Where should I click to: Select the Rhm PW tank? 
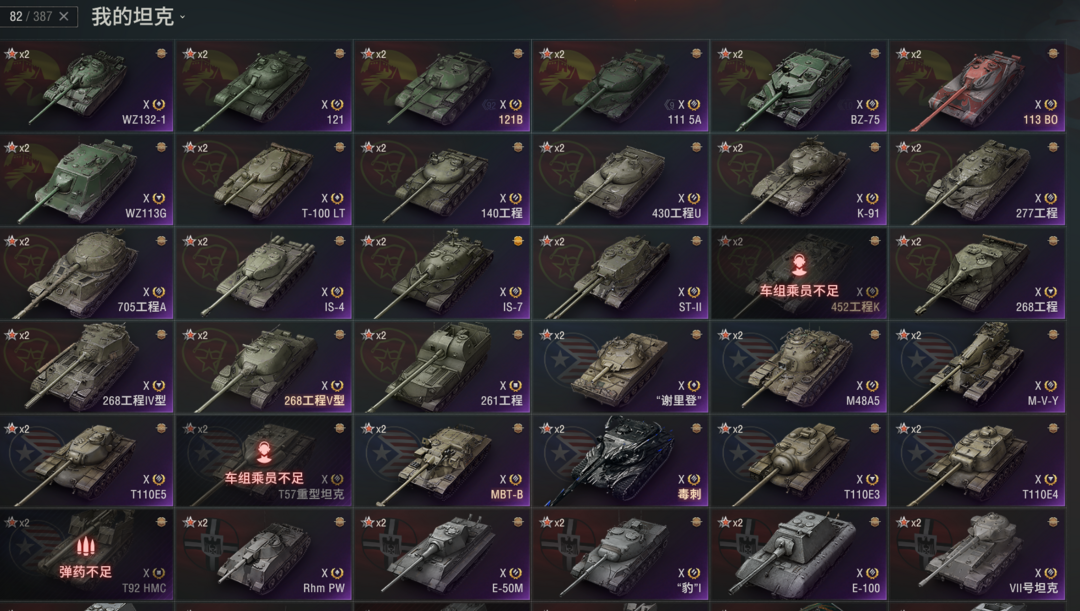(264, 555)
